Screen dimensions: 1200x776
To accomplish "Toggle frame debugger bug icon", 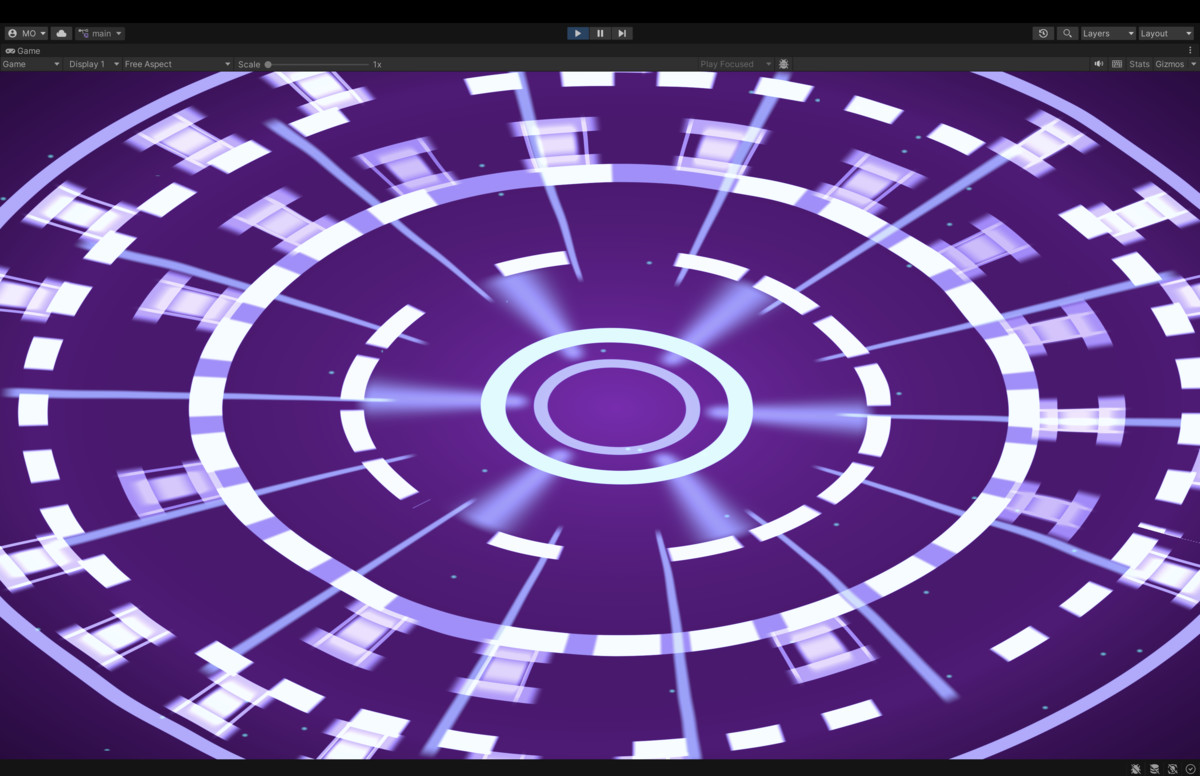I will click(784, 64).
